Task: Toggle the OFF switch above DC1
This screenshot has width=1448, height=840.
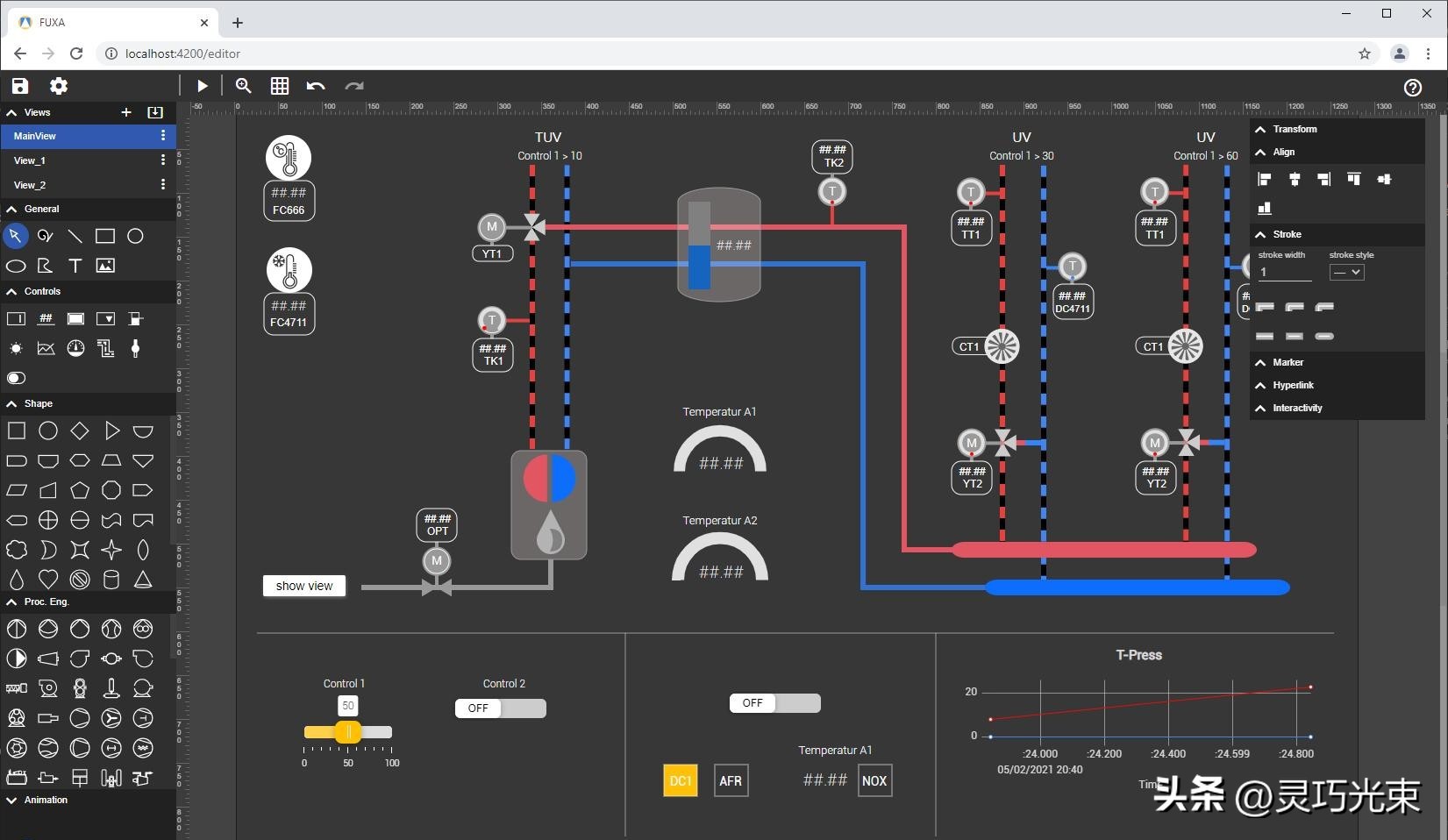Action: (x=774, y=703)
